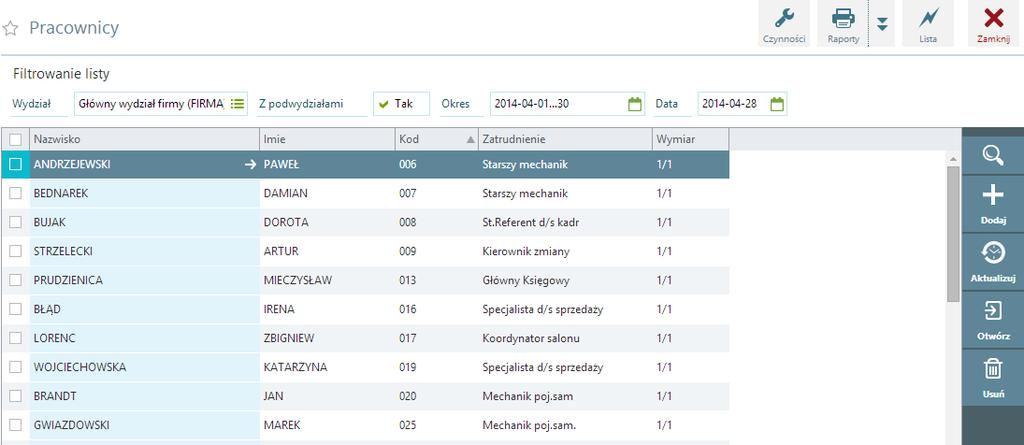Select the WOJCIECHOWSKA surname cell

pyautogui.click(x=144, y=367)
